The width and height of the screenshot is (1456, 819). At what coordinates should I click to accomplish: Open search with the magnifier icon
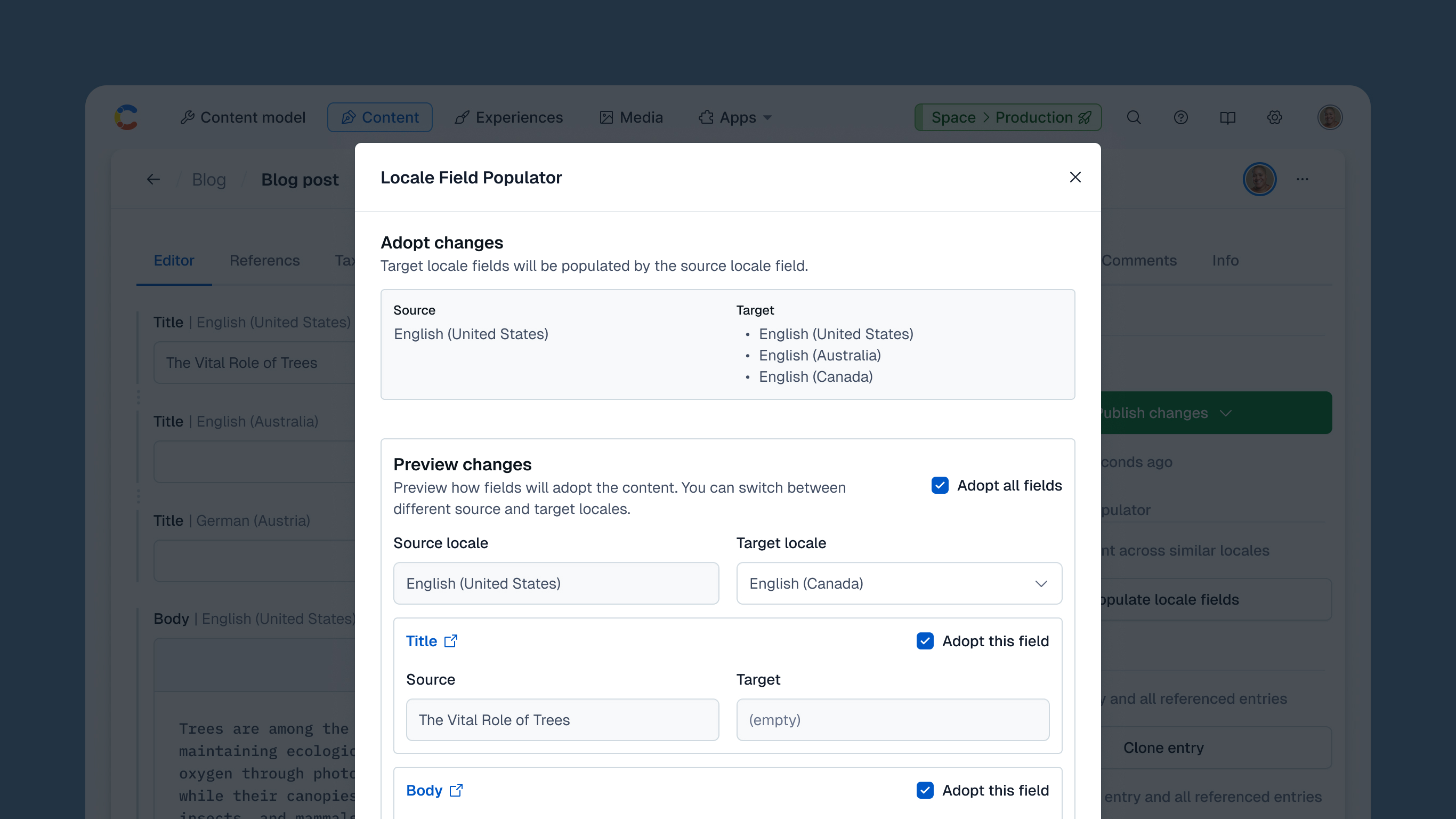[x=1135, y=117]
